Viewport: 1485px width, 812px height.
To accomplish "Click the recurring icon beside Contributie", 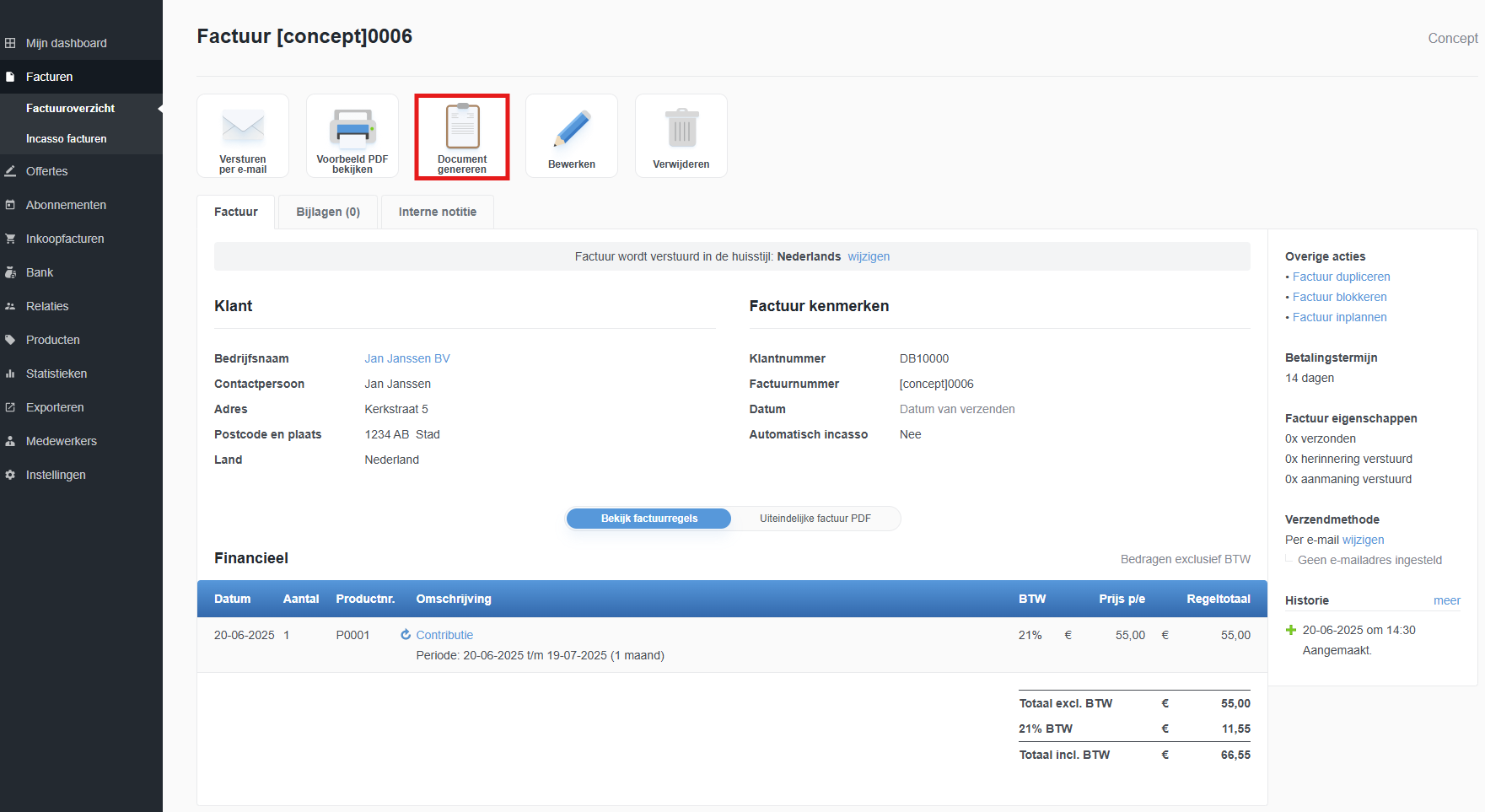I will [406, 635].
